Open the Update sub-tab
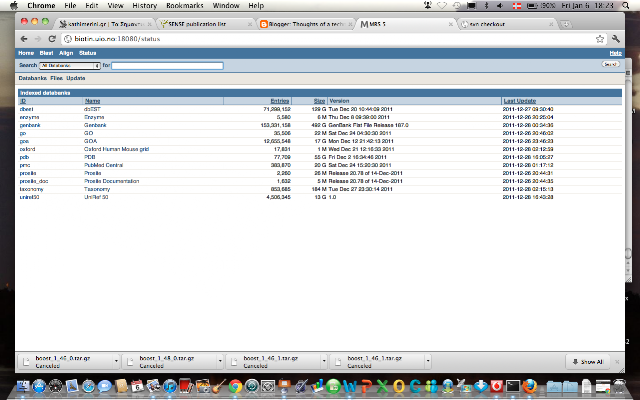The width and height of the screenshot is (640, 400). 76,78
